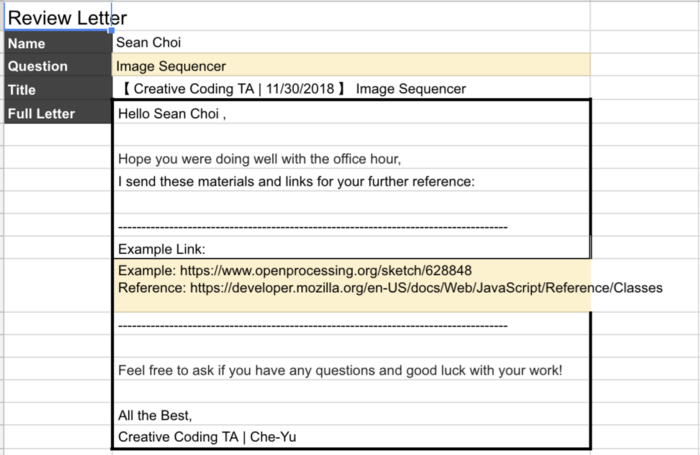Open the developer.mozilla.org Classes reference link

click(x=426, y=288)
